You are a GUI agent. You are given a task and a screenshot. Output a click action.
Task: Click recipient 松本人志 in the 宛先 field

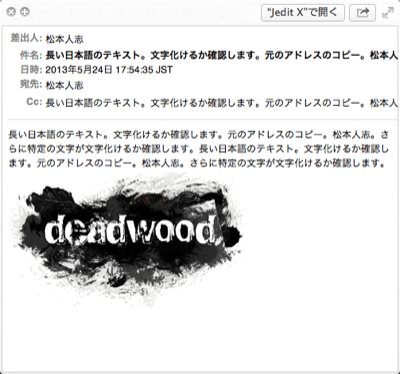pyautogui.click(x=64, y=85)
